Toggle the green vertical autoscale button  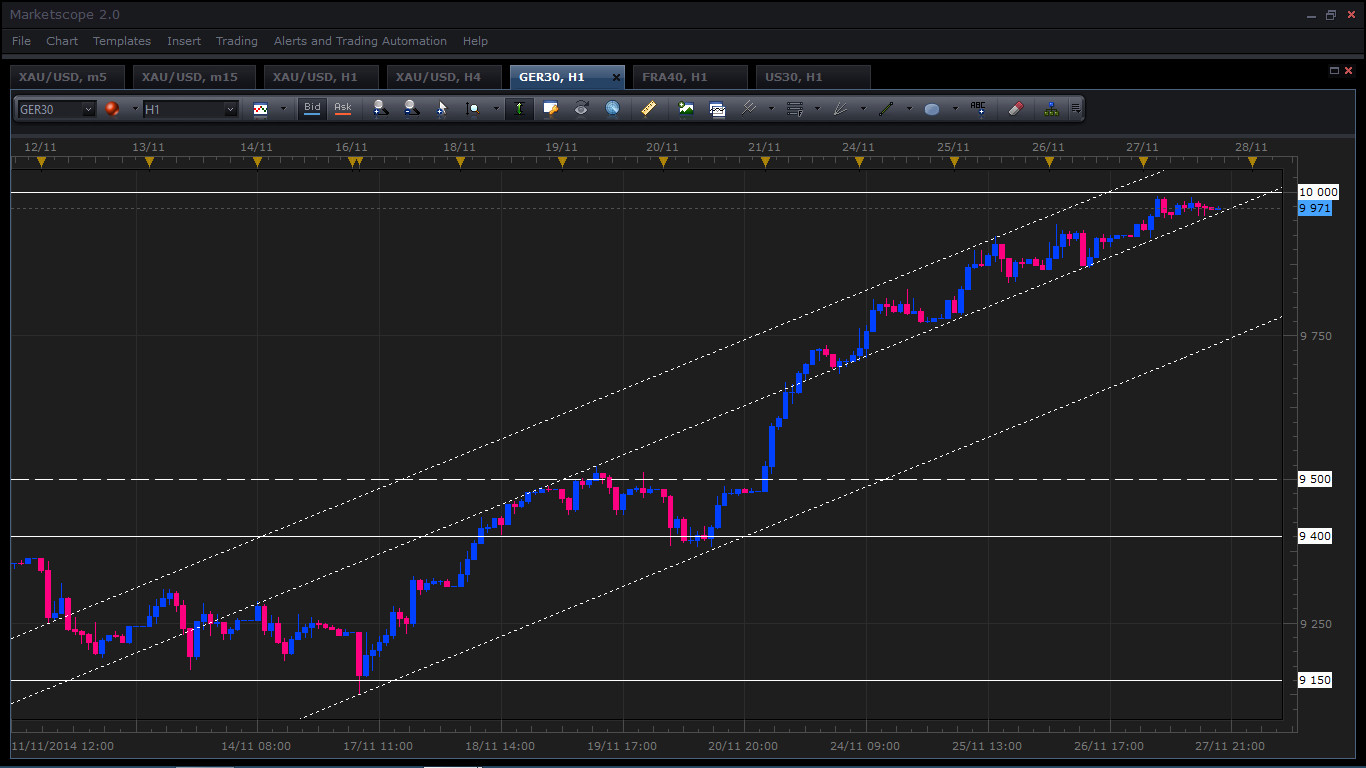519,109
